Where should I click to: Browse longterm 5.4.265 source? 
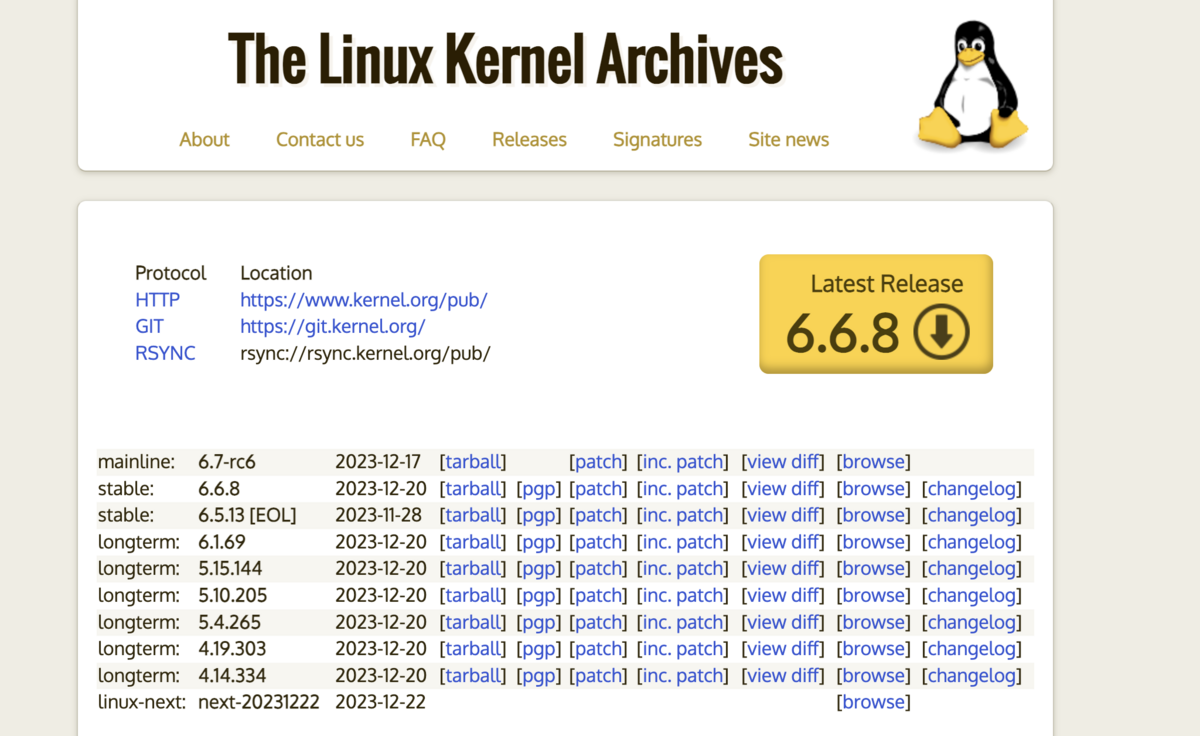[x=873, y=622]
